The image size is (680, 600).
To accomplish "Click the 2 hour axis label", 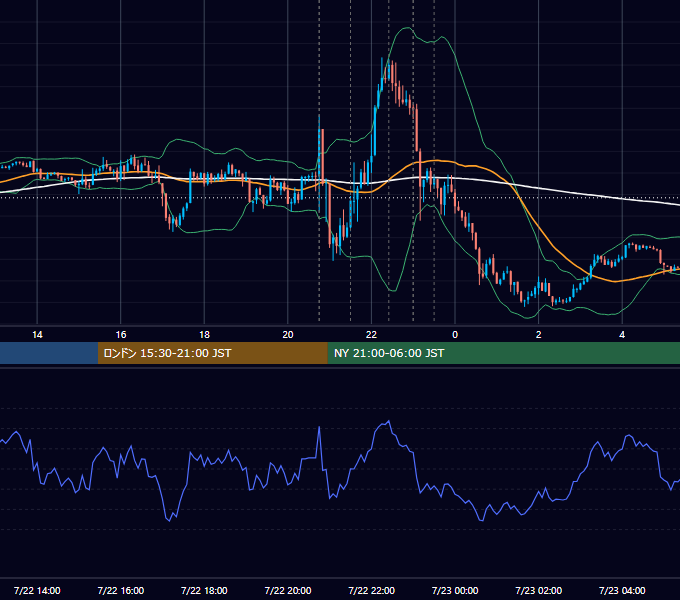I will click(539, 335).
